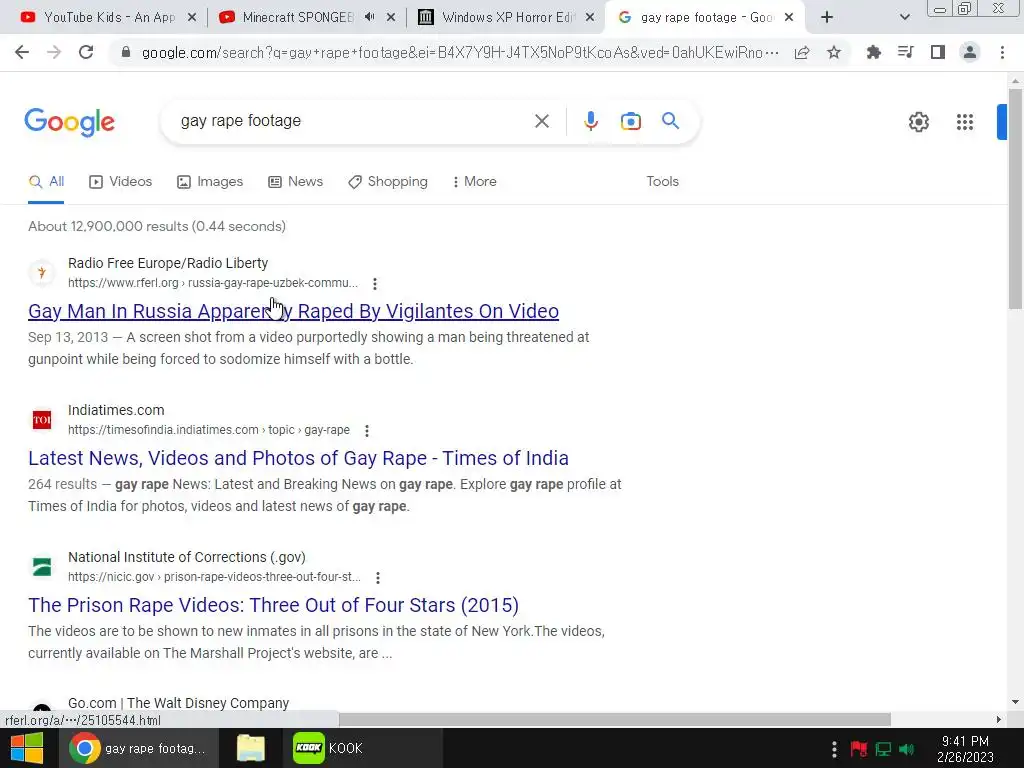Reload the current page
1024x768 pixels.
[86, 52]
